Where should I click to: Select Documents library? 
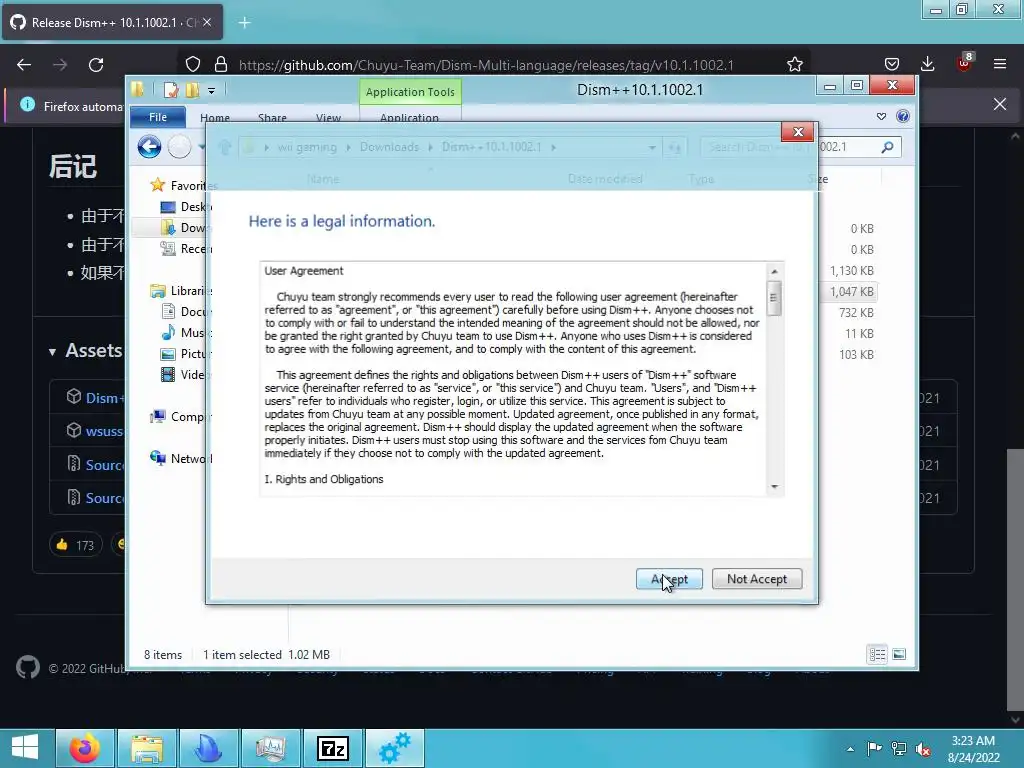185,312
